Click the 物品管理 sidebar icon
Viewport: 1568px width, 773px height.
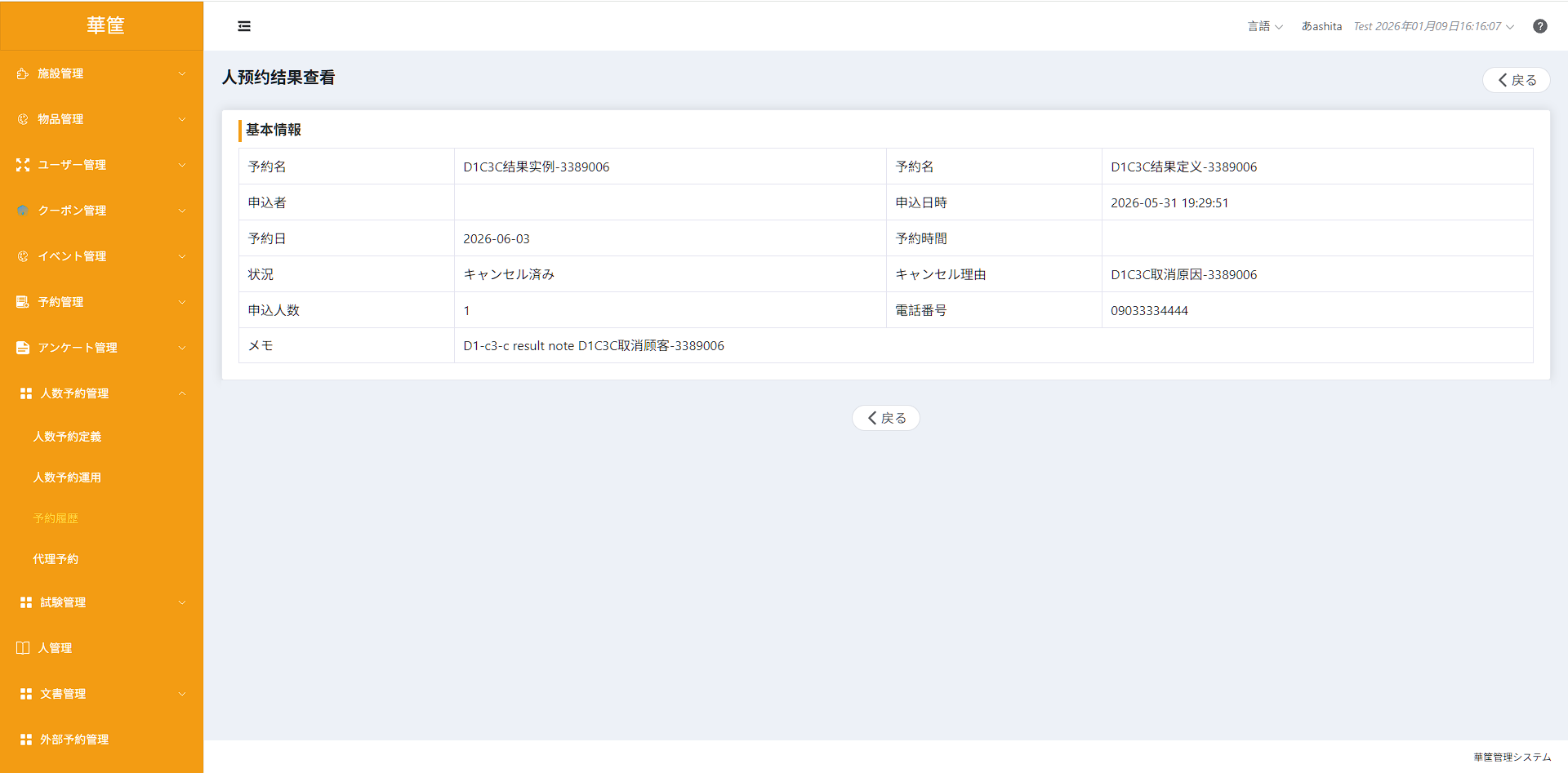click(x=23, y=119)
